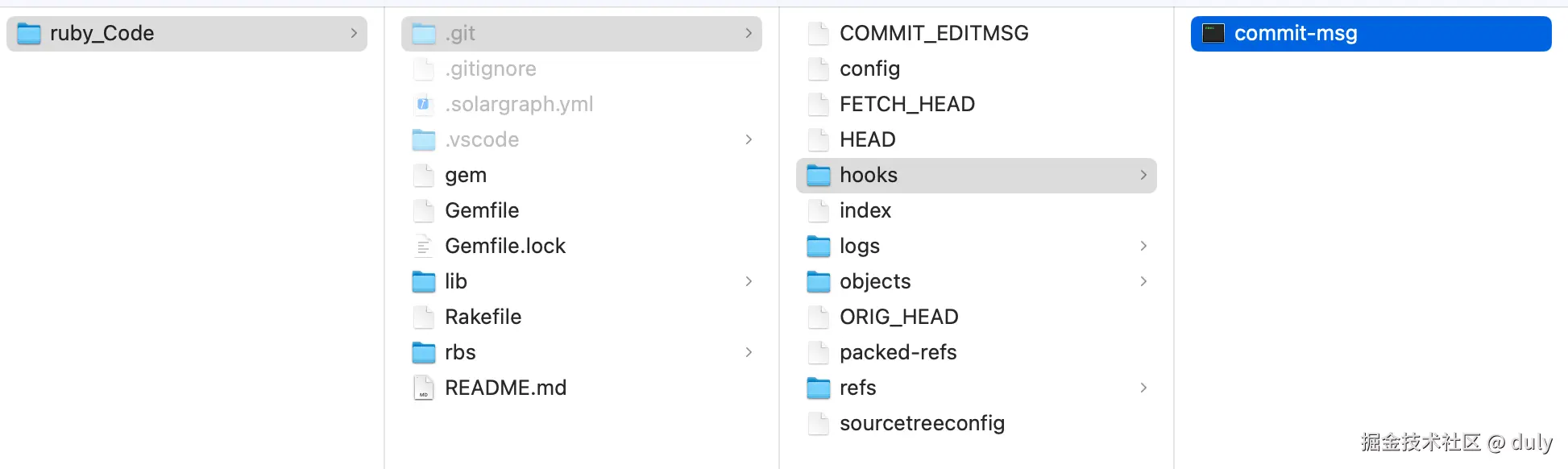Select the COMMIT_EDITMSG file
This screenshot has width=1568, height=469.
pos(933,33)
